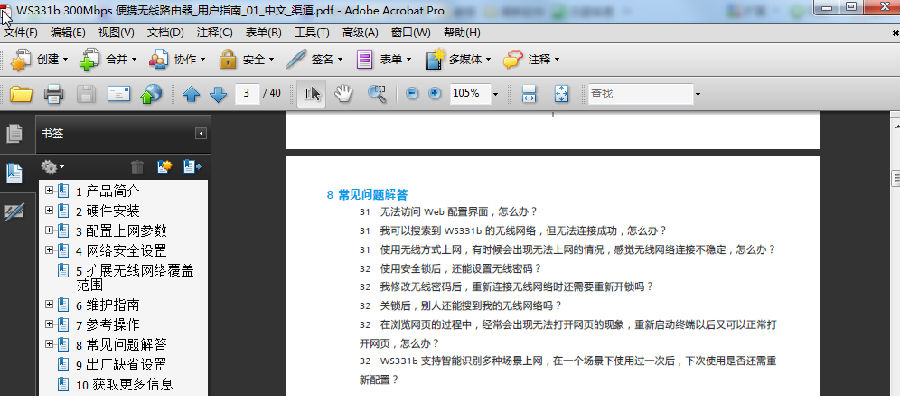Image resolution: width=900 pixels, height=396 pixels.
Task: Choose the Hand tool
Action: (x=343, y=94)
